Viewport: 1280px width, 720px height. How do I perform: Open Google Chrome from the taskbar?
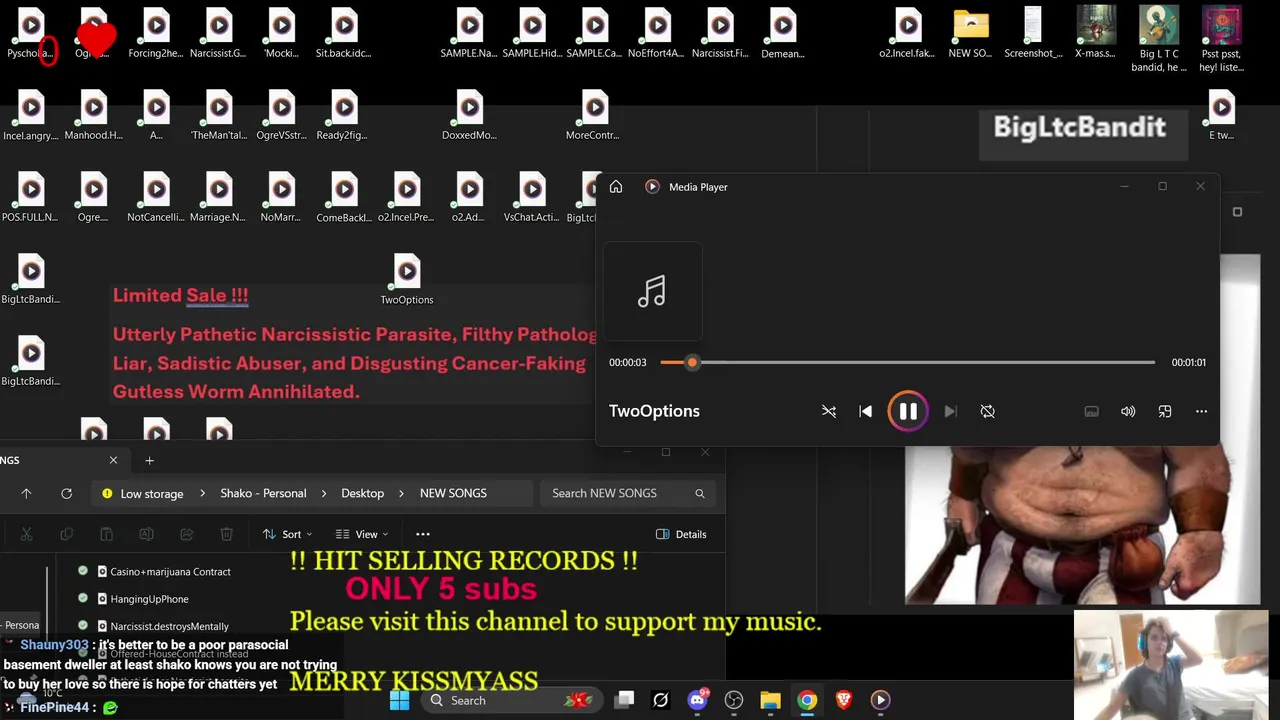[x=807, y=700]
